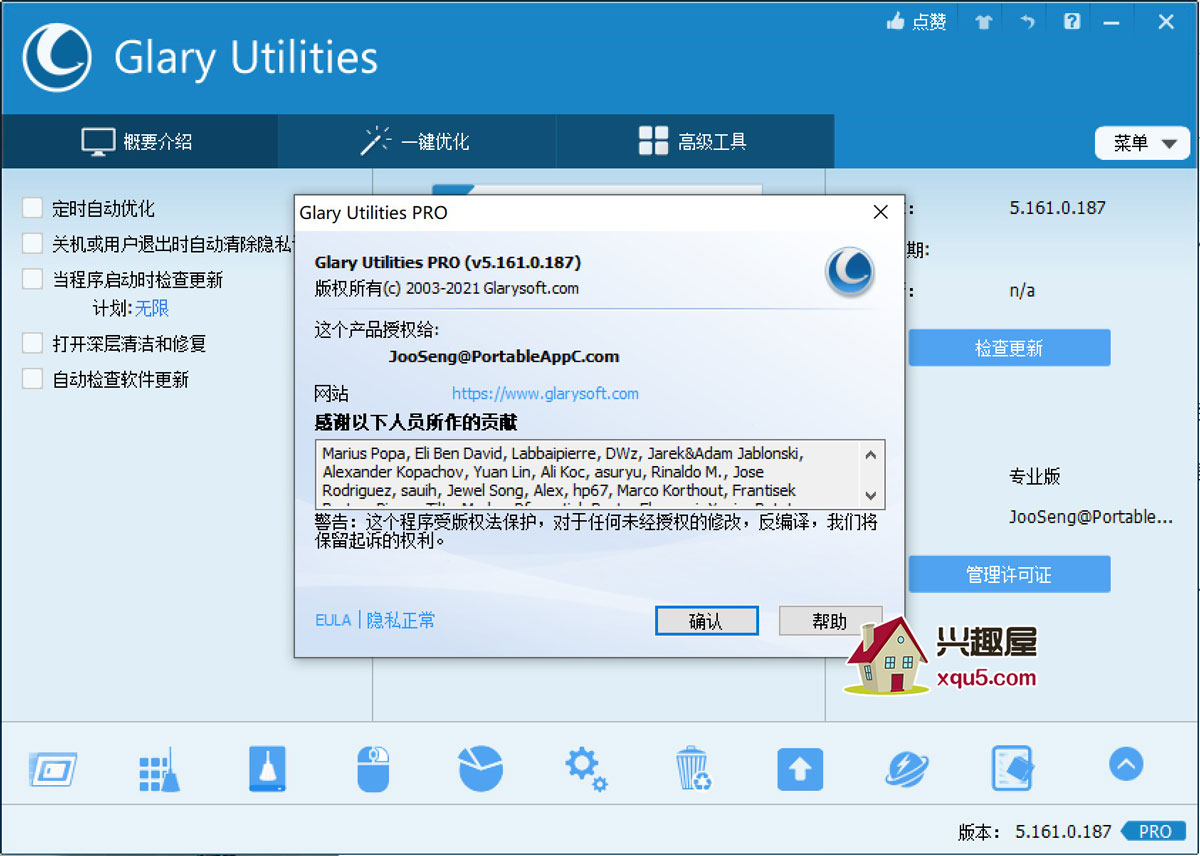Click the undo arrow icon in title bar
The height and width of the screenshot is (856, 1200).
1028,22
